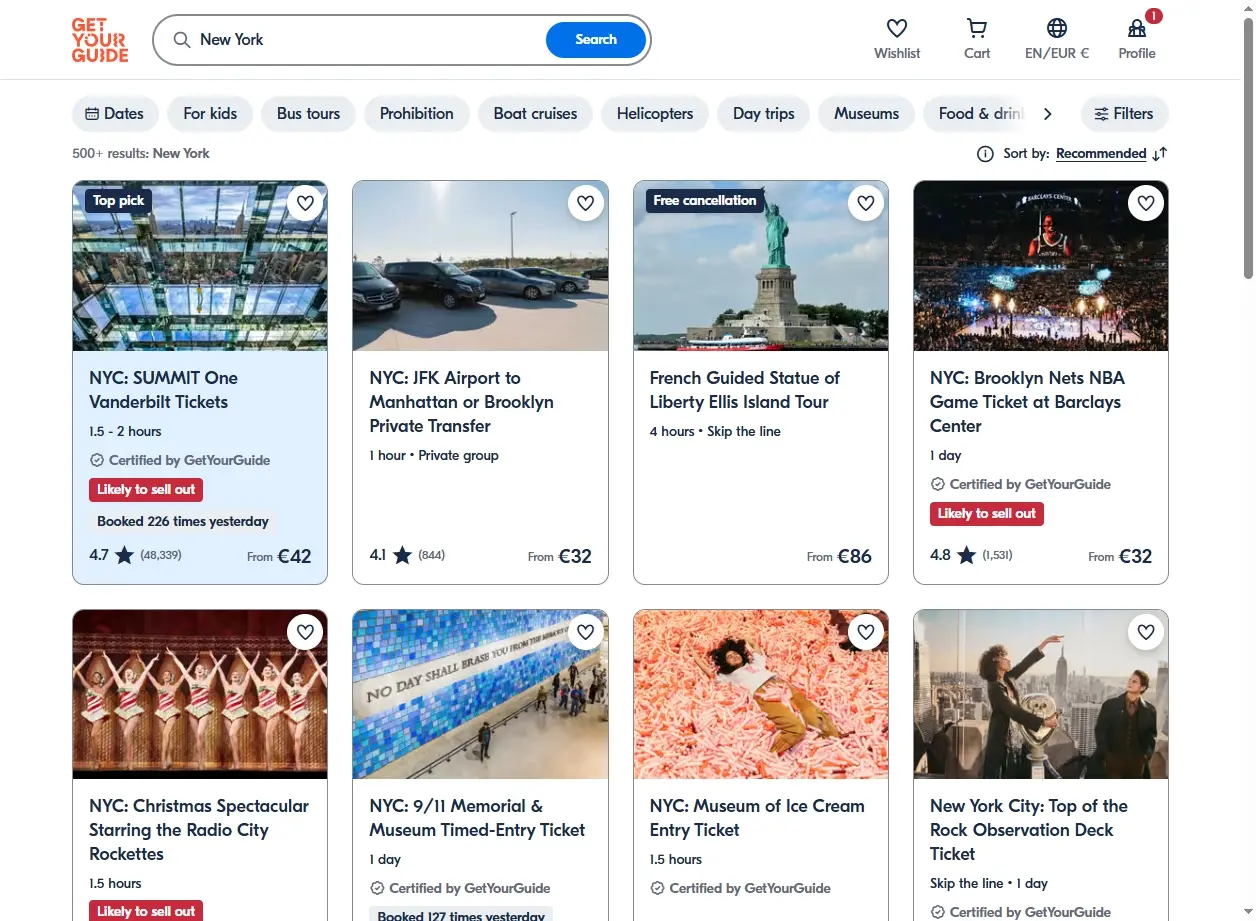
Task: Open the Dates filter picker
Action: point(115,114)
